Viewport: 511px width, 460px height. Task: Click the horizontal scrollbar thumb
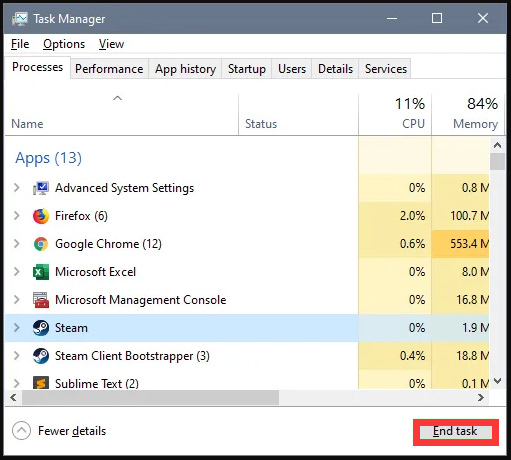point(150,397)
